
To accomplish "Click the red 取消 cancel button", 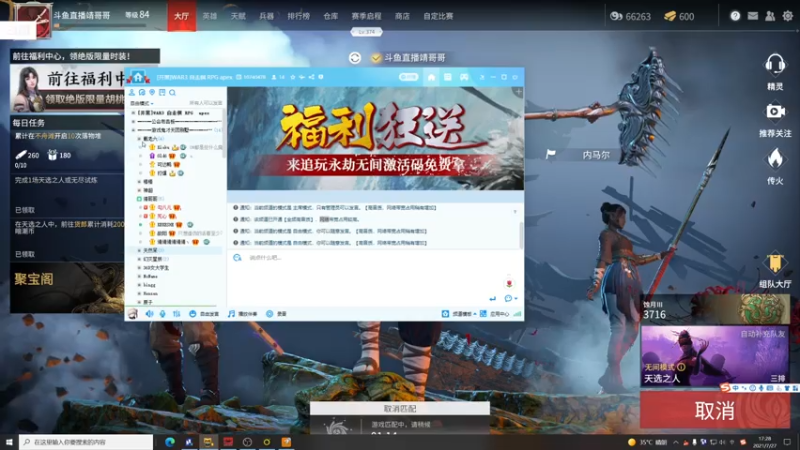I will click(715, 410).
